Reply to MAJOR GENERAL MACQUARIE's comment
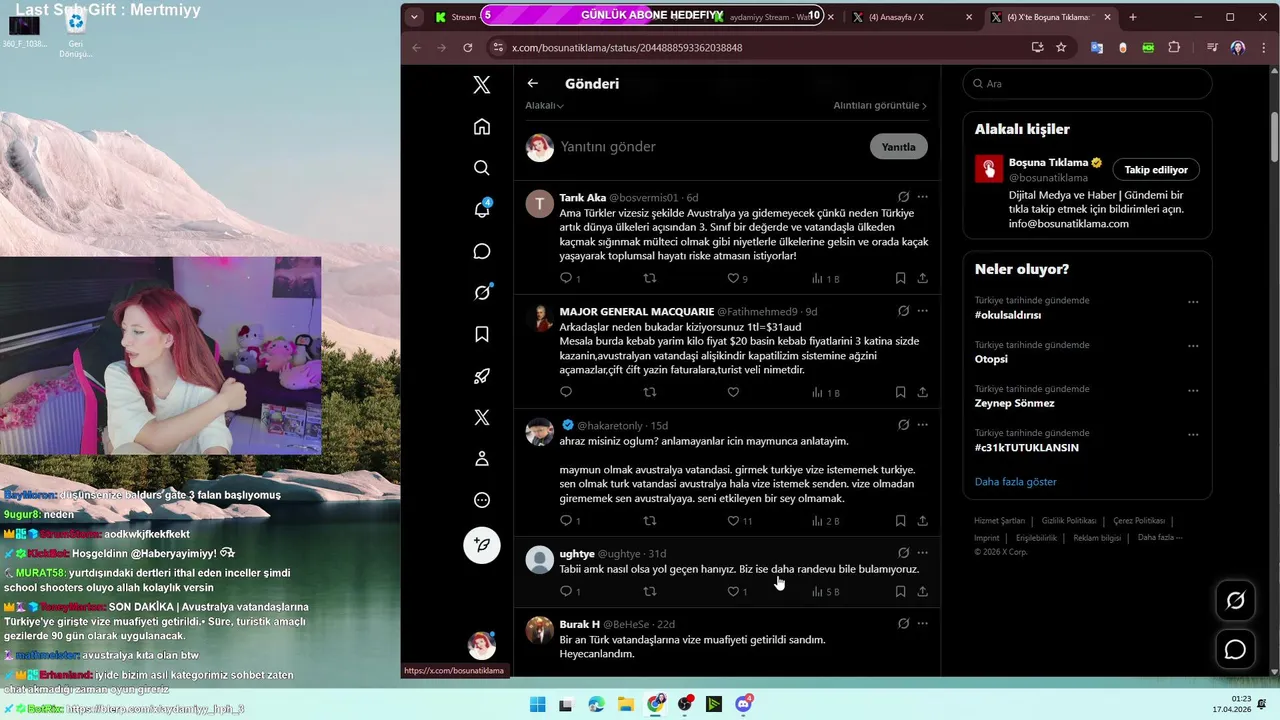This screenshot has width=1280, height=720. (566, 392)
